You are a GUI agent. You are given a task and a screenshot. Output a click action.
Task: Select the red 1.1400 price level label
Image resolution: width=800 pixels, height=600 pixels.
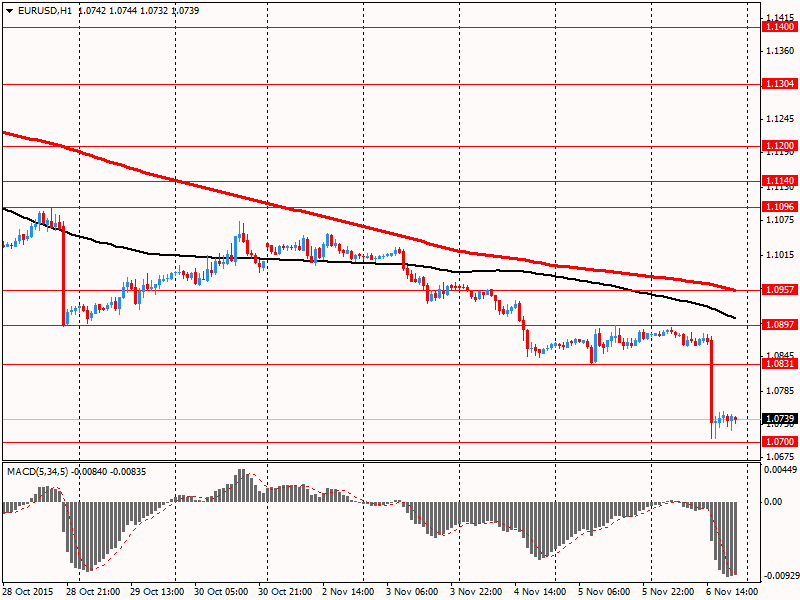[779, 27]
